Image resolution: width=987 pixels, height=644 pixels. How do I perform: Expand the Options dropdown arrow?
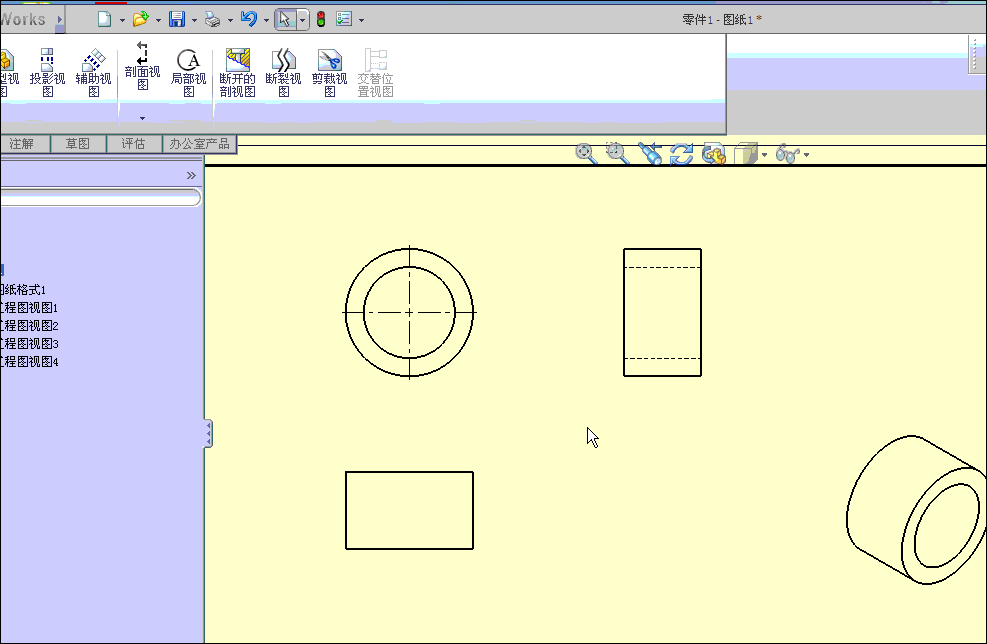coord(361,20)
